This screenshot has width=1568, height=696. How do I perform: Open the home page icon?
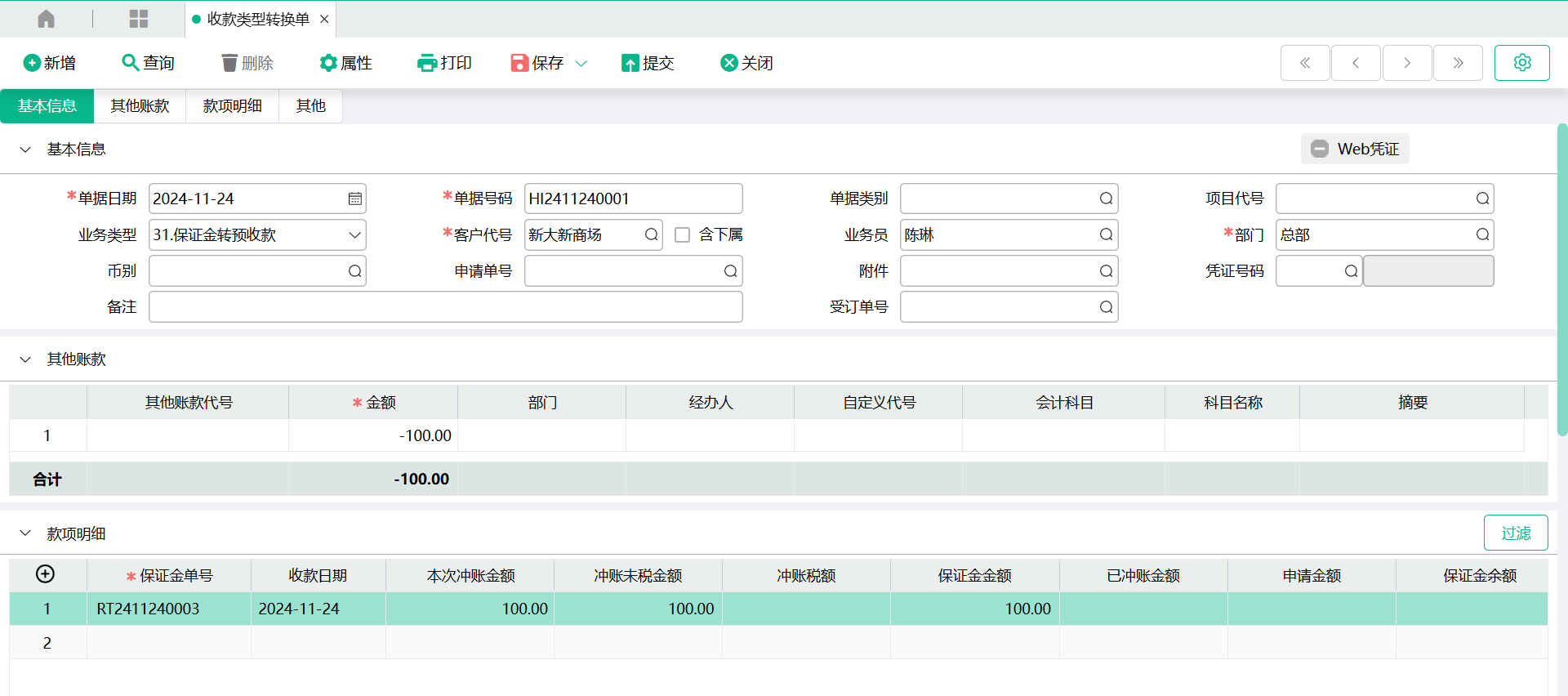pyautogui.click(x=47, y=19)
